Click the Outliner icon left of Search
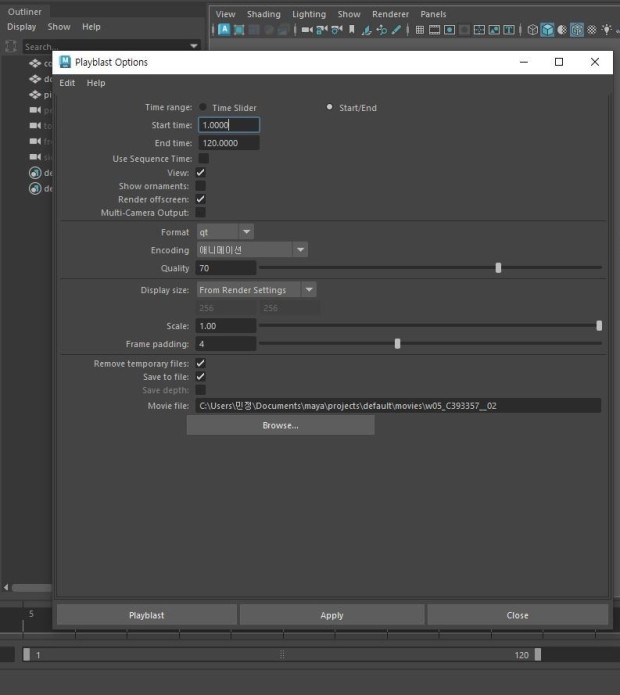This screenshot has width=620, height=695. 11,46
